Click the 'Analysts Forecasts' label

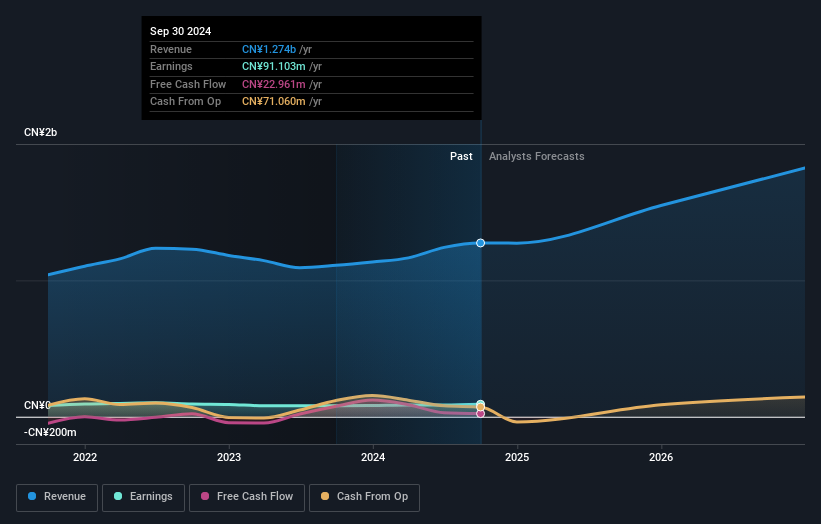click(x=537, y=156)
